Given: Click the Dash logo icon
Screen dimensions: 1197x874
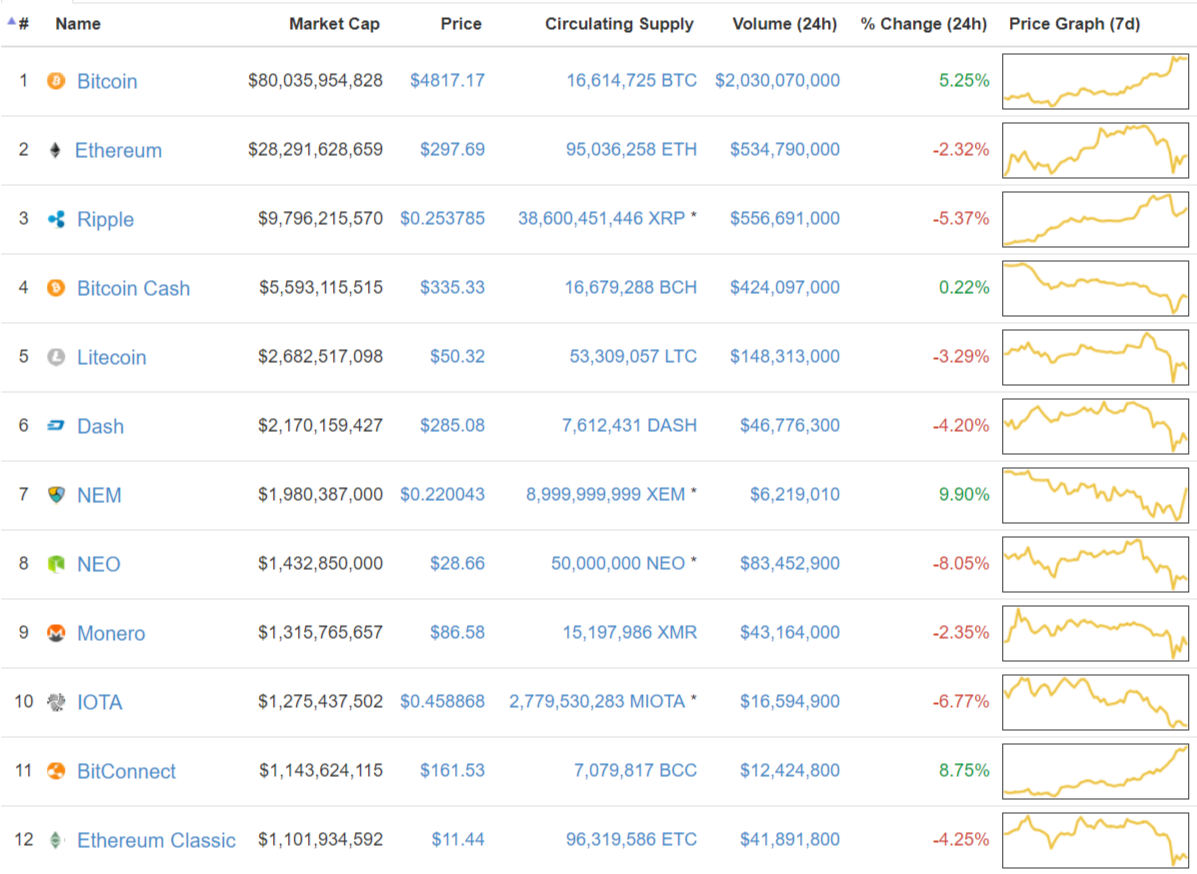Looking at the screenshot, I should (56, 426).
